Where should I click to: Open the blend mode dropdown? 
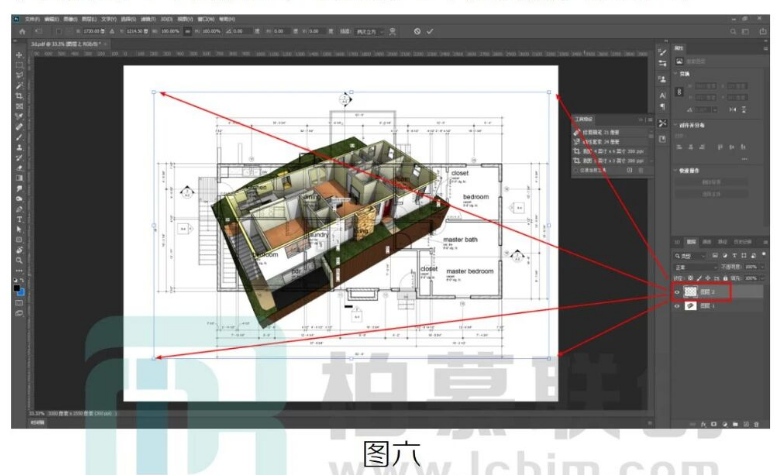696,267
